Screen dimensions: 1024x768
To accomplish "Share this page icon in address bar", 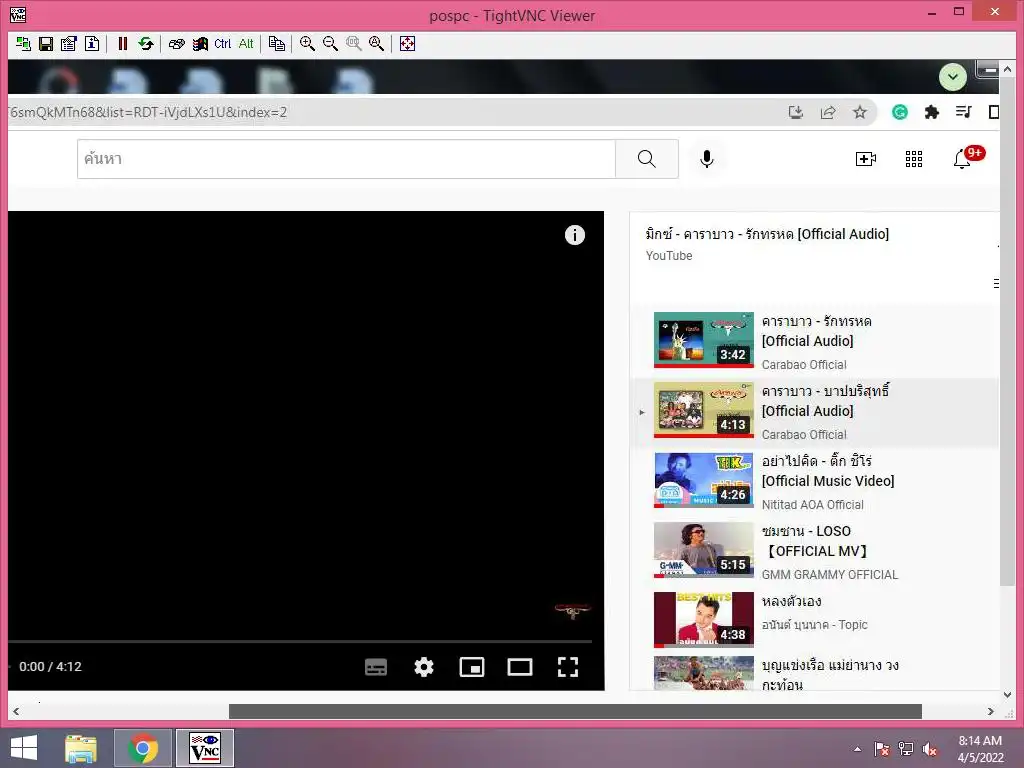I will click(x=827, y=112).
